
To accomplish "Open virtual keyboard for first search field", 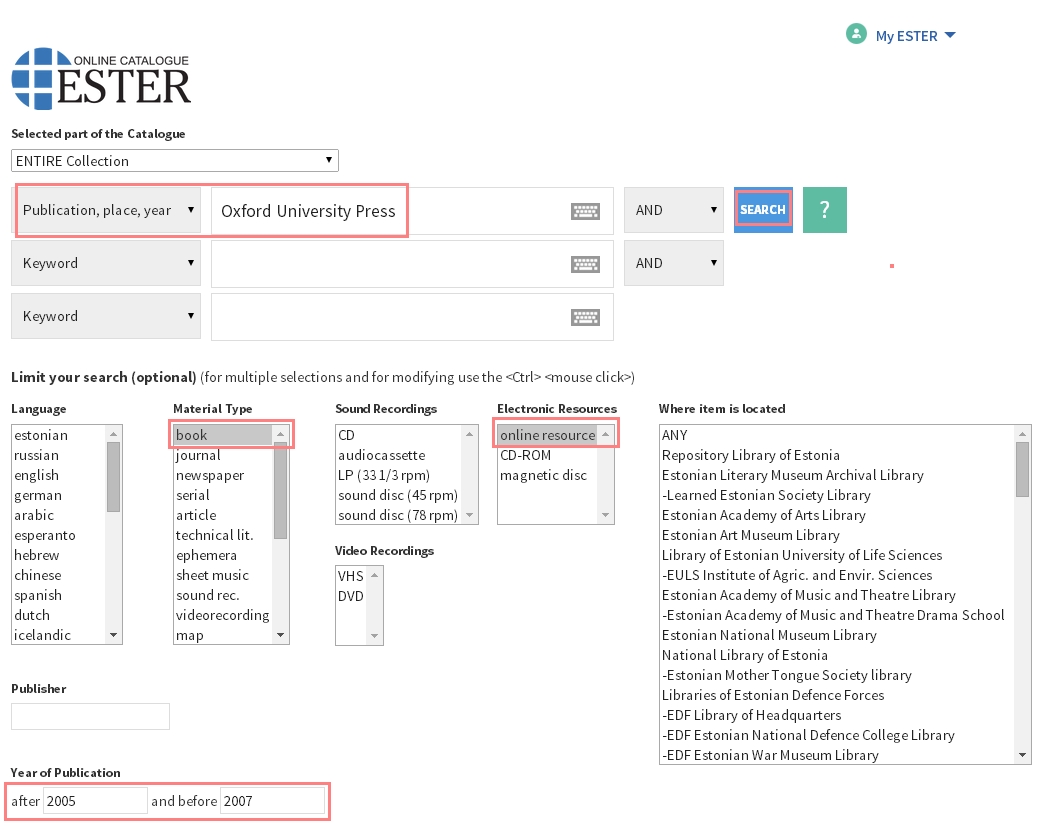I will click(585, 211).
